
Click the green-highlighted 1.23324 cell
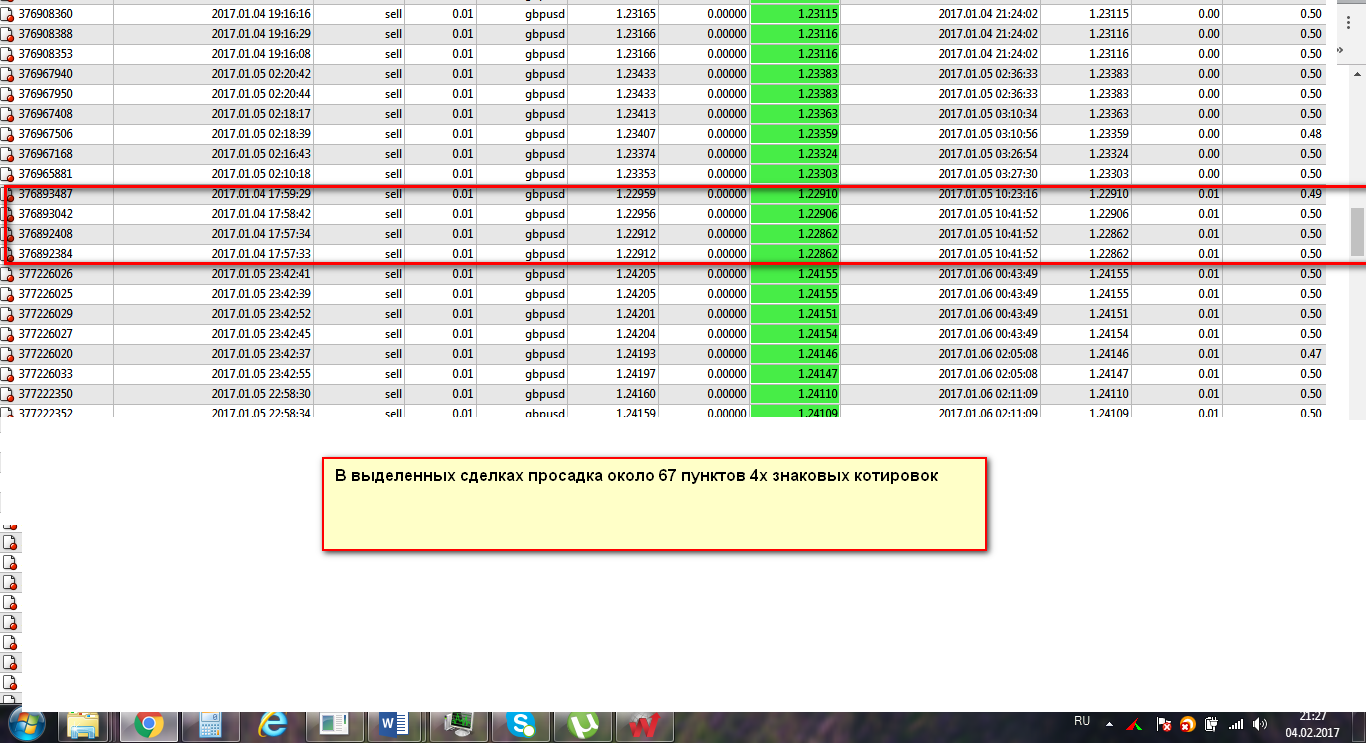(x=795, y=154)
